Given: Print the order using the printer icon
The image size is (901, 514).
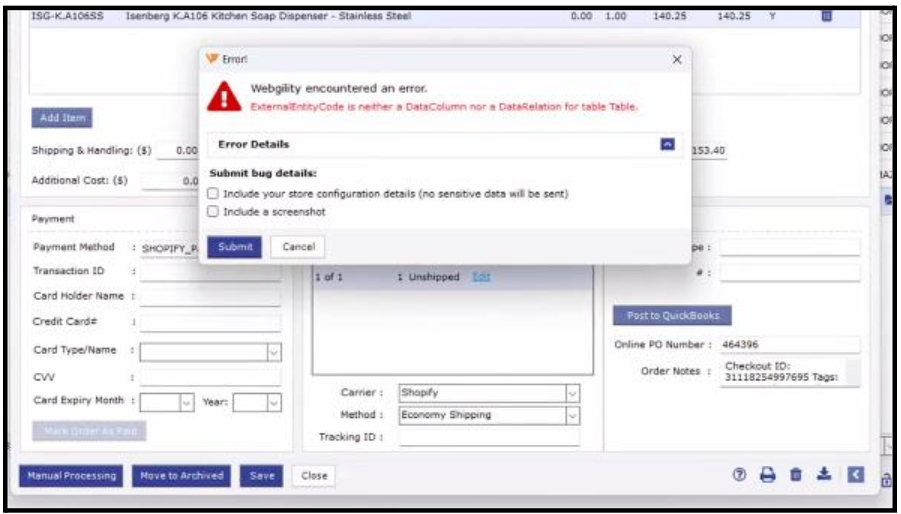Looking at the screenshot, I should tap(768, 475).
